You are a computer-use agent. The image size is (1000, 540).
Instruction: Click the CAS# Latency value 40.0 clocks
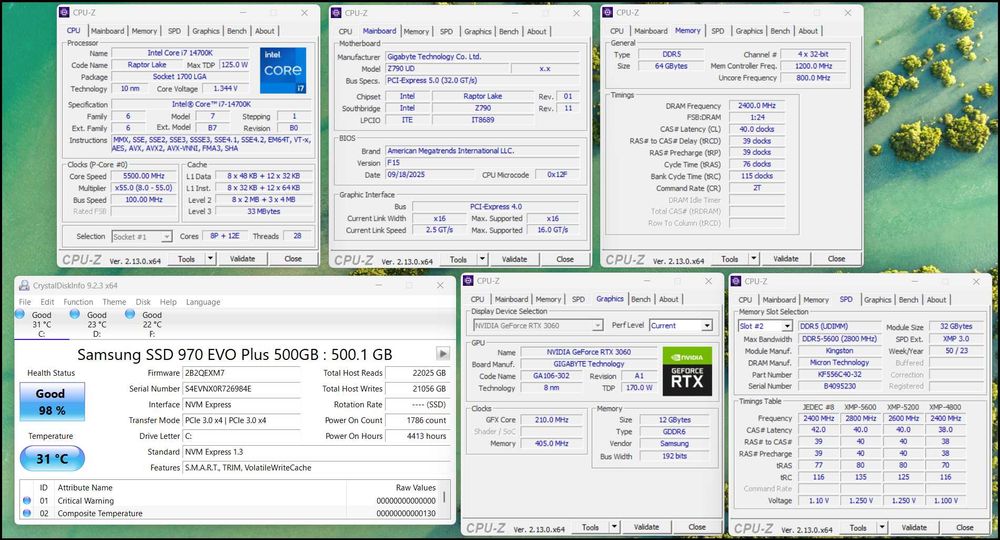point(756,129)
